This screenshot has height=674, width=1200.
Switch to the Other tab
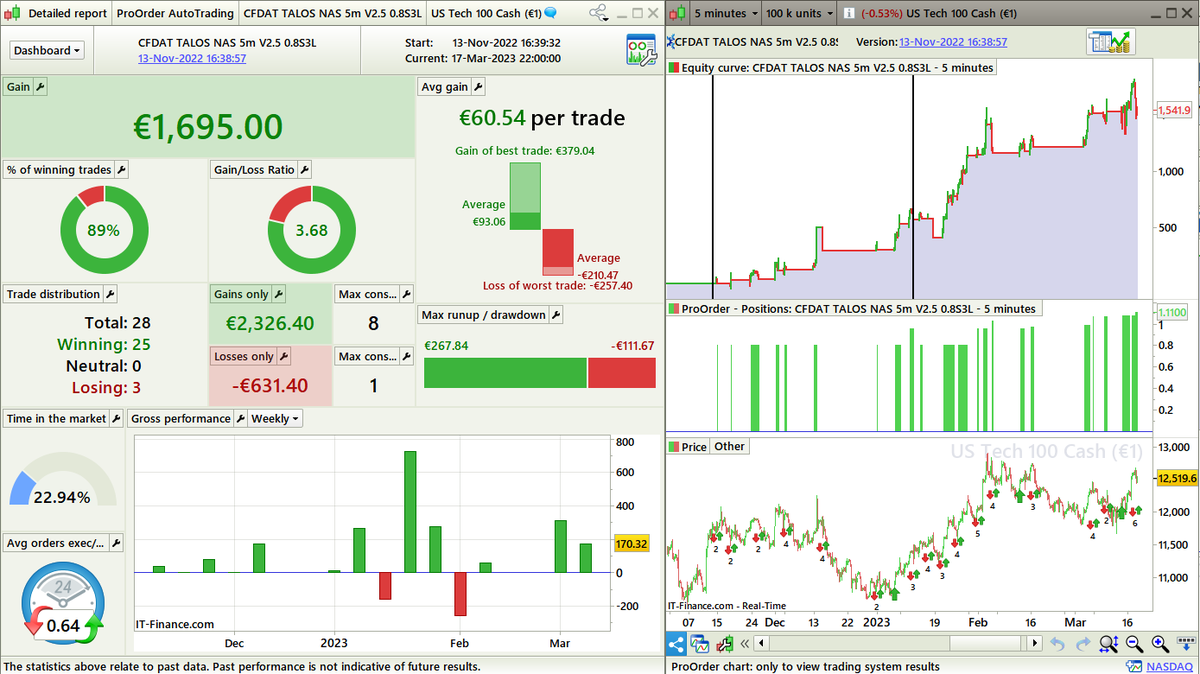pyautogui.click(x=729, y=446)
